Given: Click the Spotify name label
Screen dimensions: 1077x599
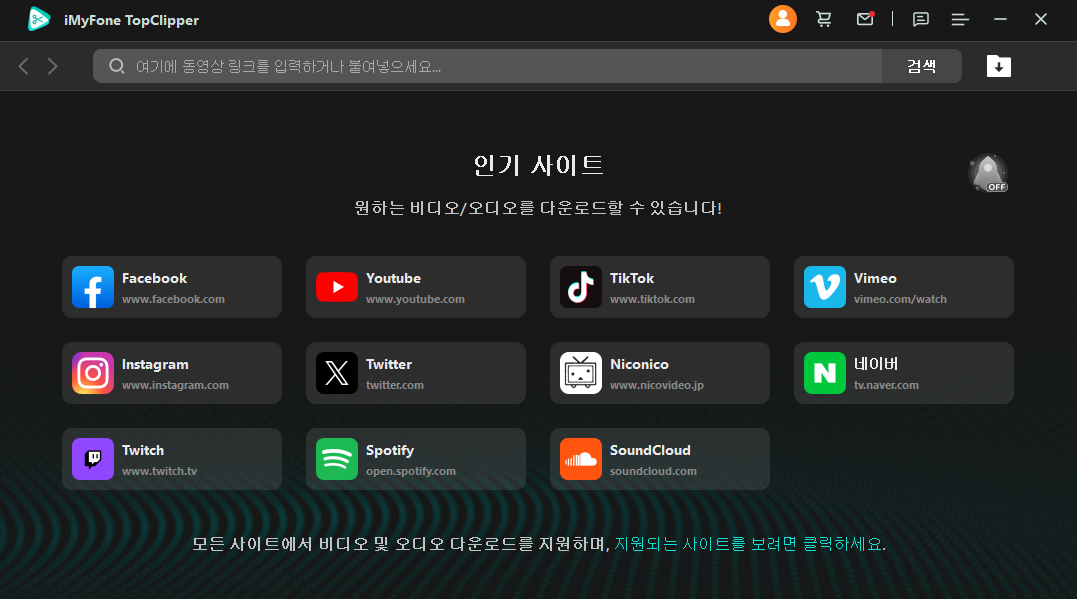Looking at the screenshot, I should (x=389, y=451).
